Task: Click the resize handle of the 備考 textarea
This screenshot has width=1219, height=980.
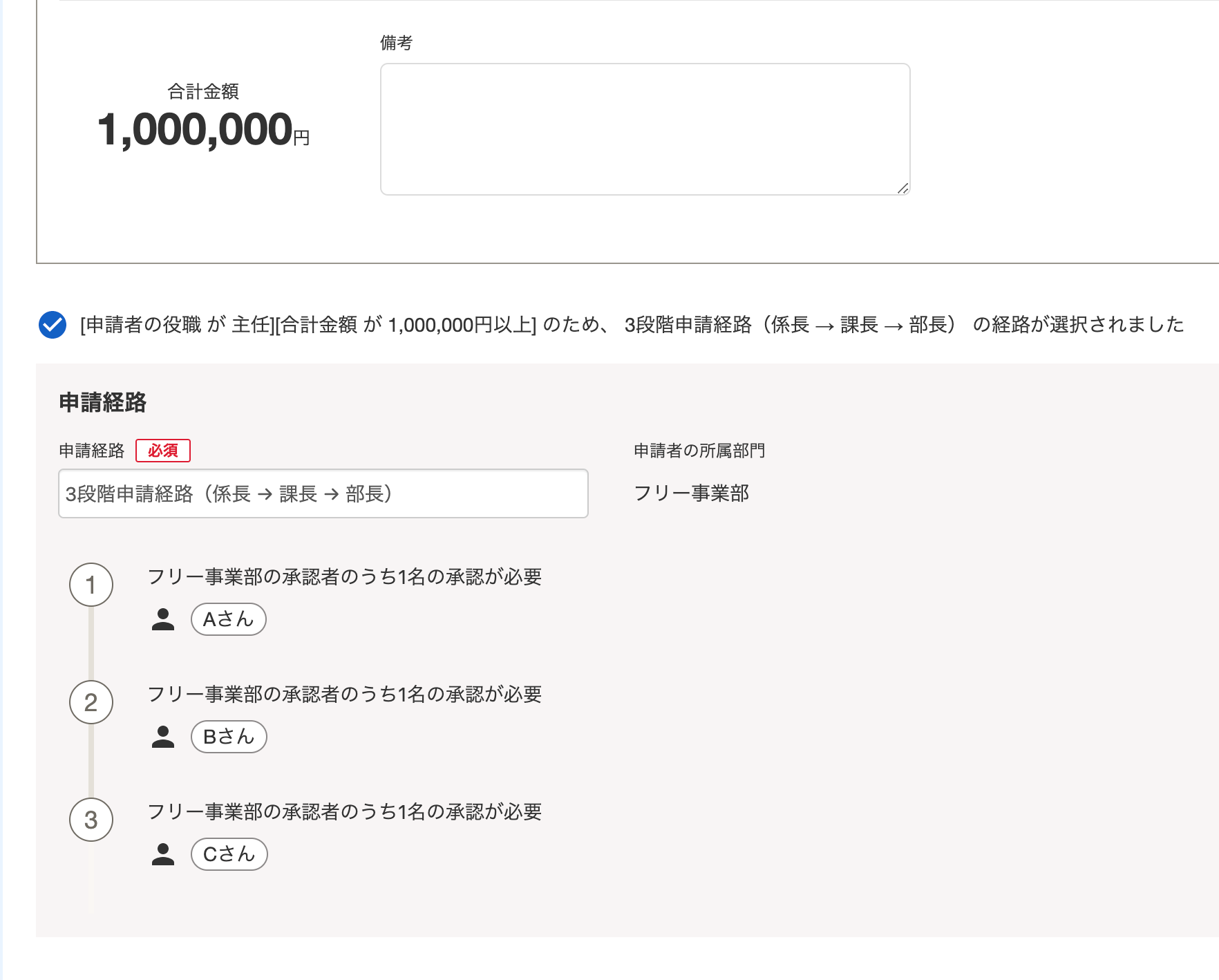Action: coord(903,188)
